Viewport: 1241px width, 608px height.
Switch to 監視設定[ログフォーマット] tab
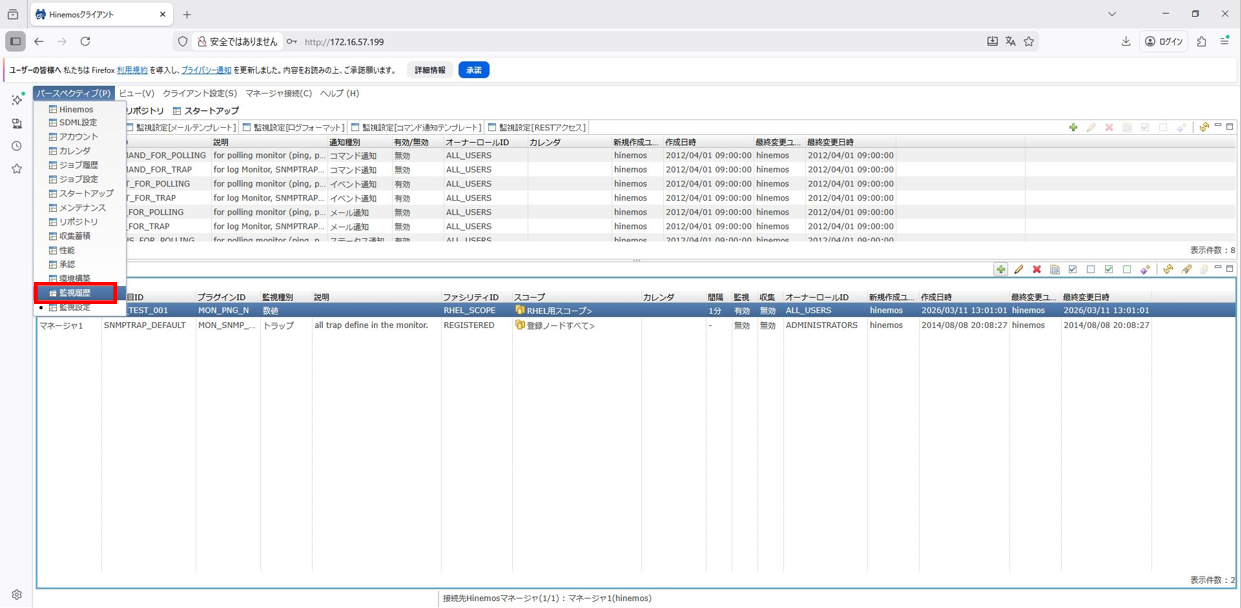294,128
